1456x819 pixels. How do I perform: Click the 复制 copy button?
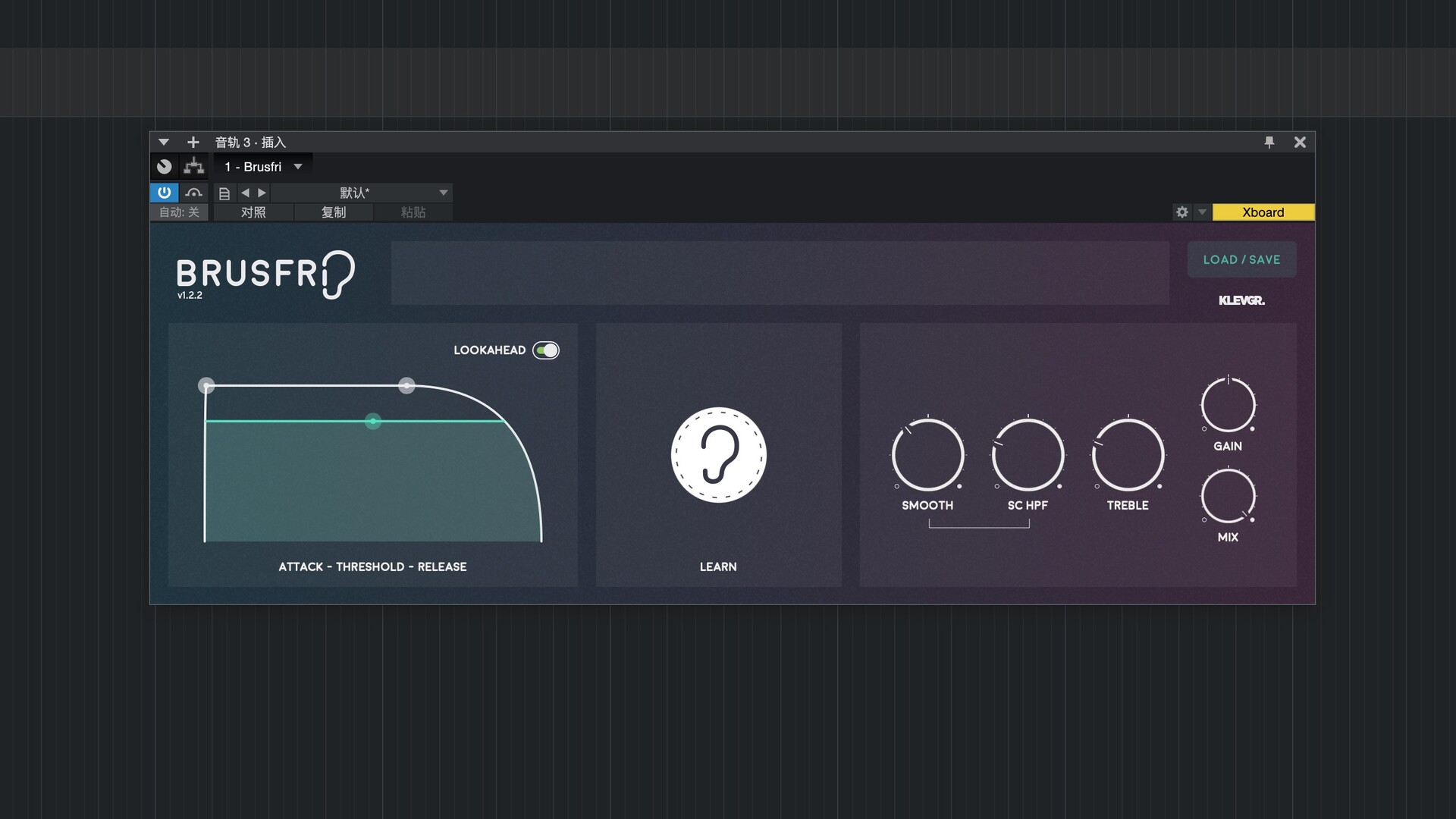pos(334,212)
